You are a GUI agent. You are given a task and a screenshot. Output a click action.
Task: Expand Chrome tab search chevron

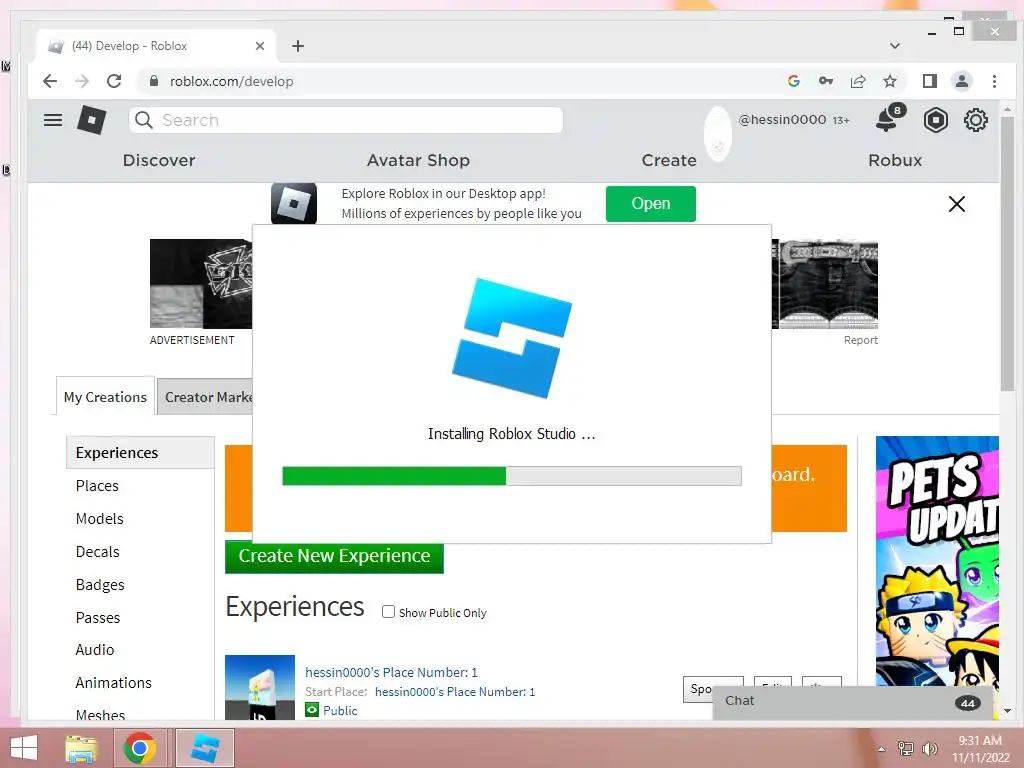[x=895, y=46]
